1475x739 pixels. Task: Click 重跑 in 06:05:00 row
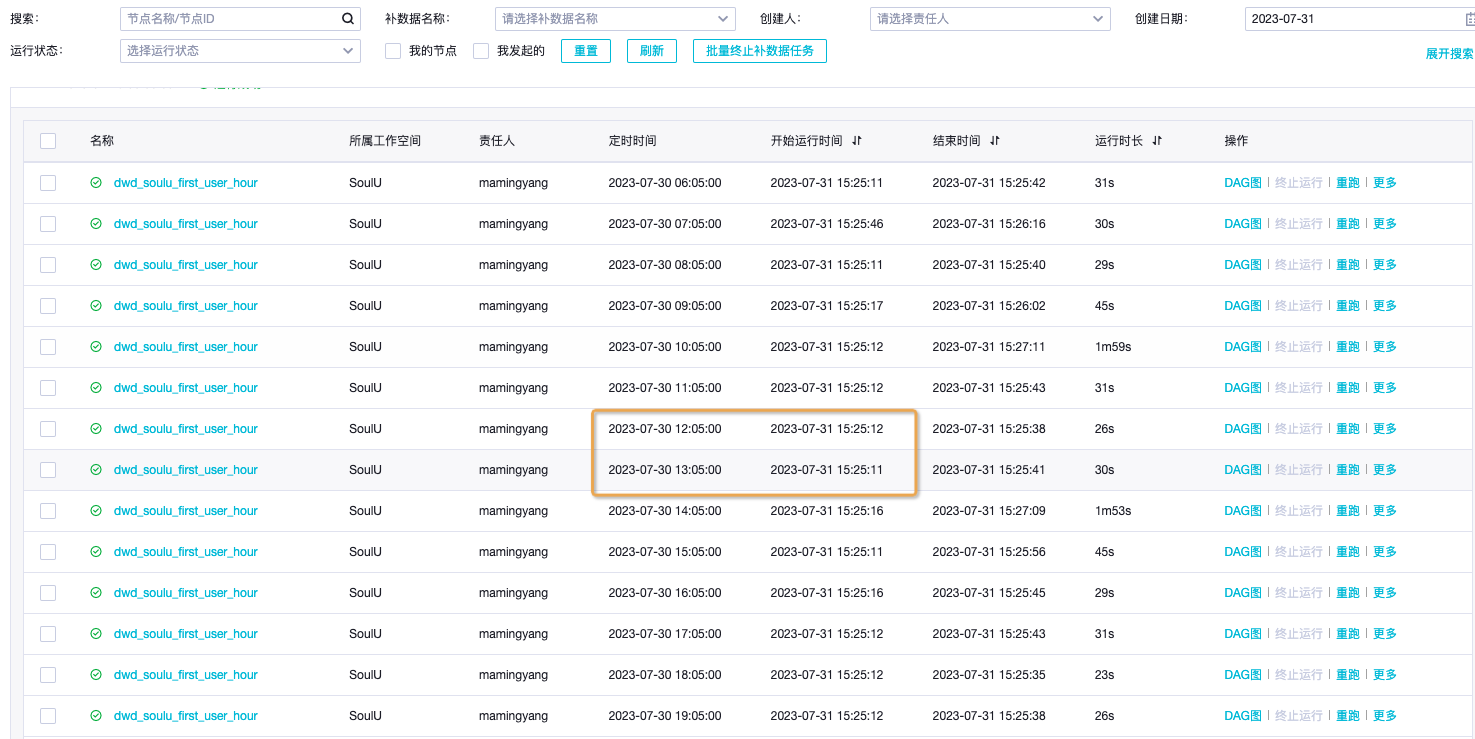(x=1348, y=183)
